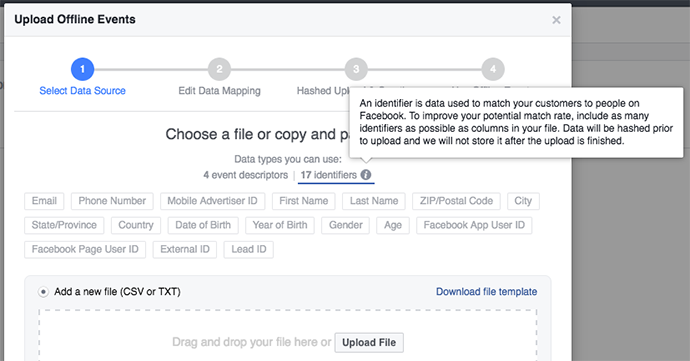The image size is (690, 361).
Task: Click the 'Data types you can use:' label
Action: pyautogui.click(x=288, y=159)
